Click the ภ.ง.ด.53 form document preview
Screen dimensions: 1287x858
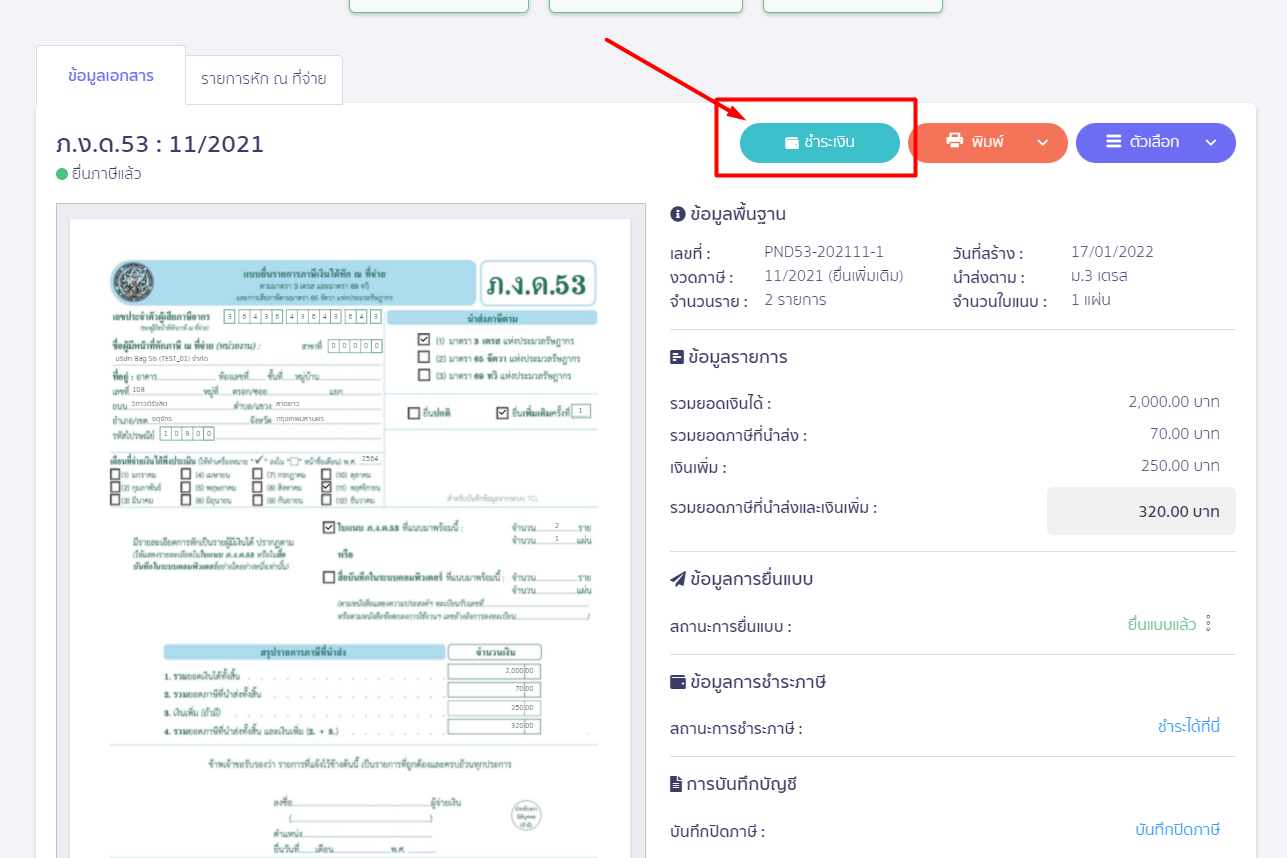350,530
